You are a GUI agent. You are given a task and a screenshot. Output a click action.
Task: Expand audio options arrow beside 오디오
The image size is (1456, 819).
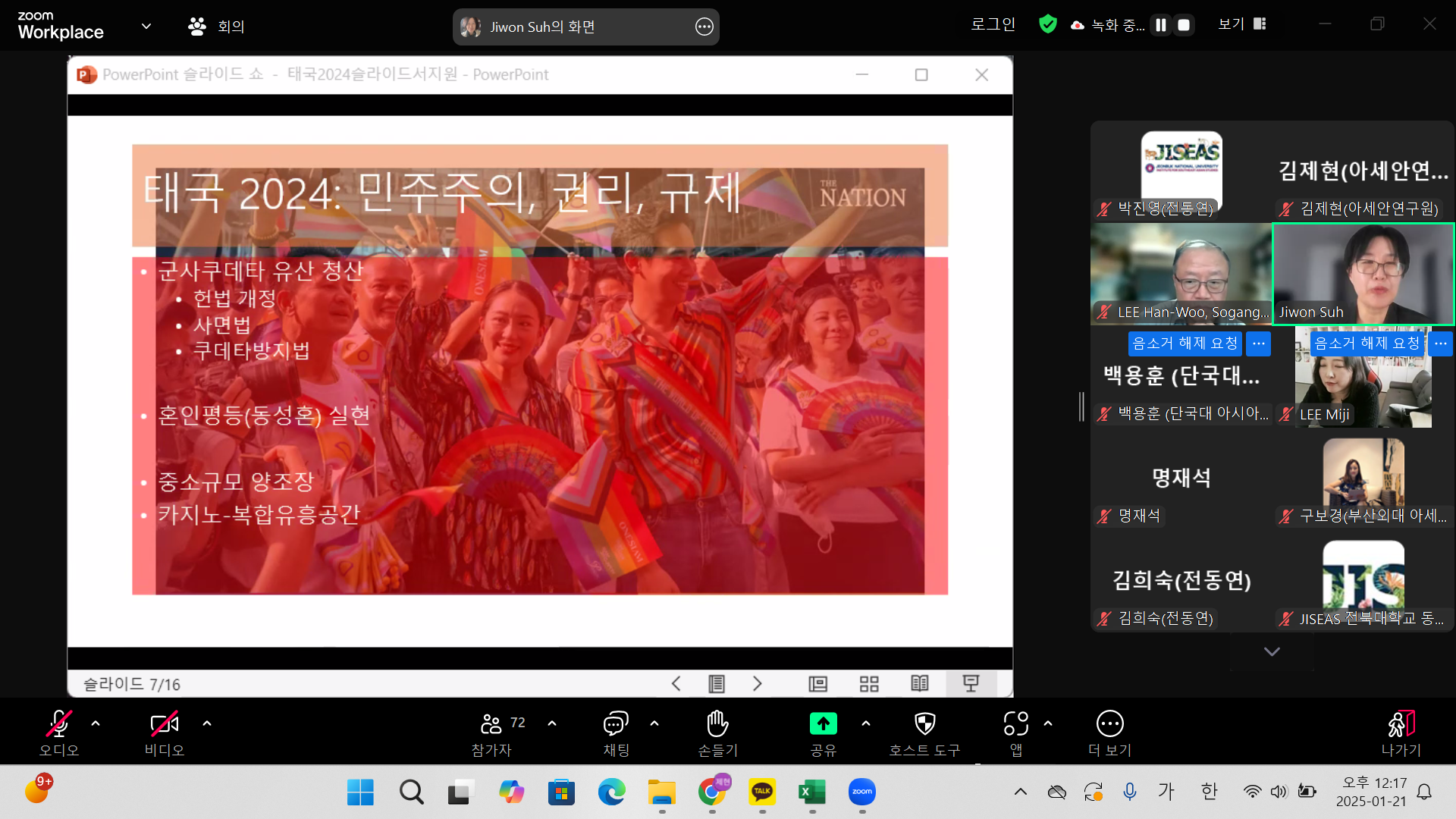(96, 723)
